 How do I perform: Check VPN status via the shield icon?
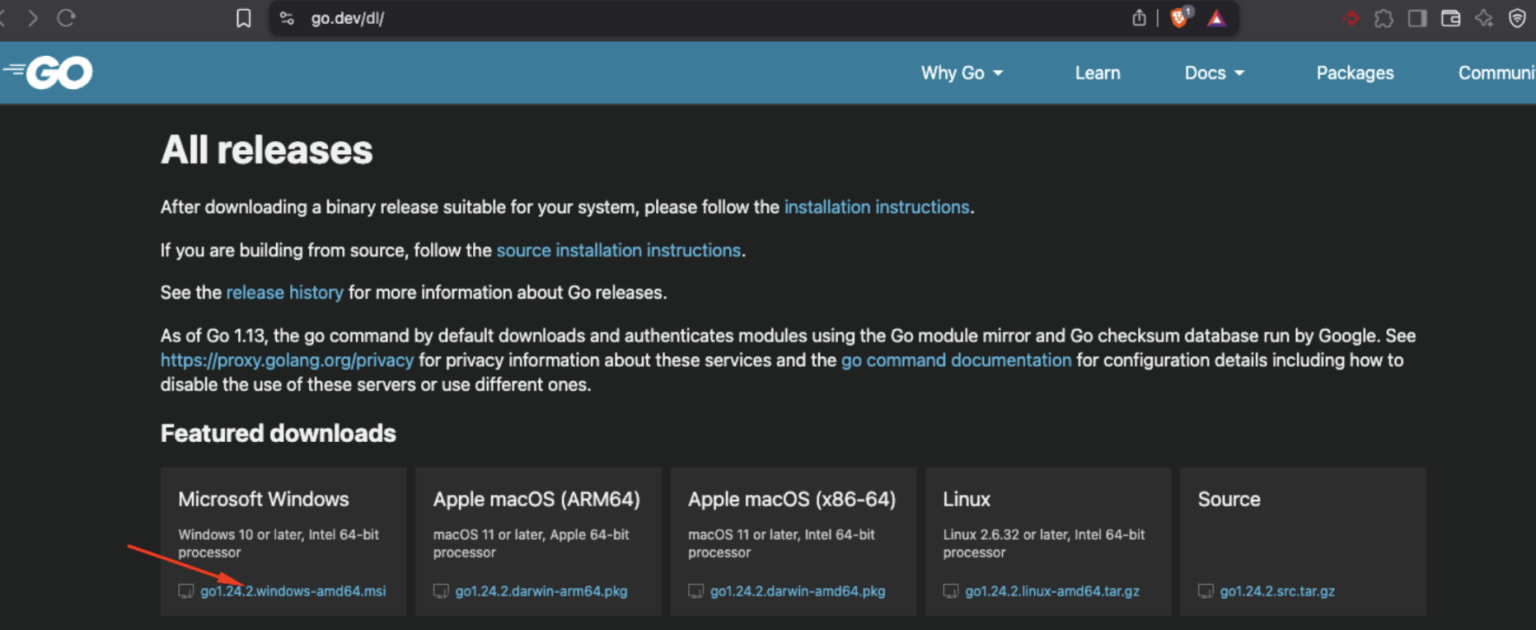click(1516, 17)
